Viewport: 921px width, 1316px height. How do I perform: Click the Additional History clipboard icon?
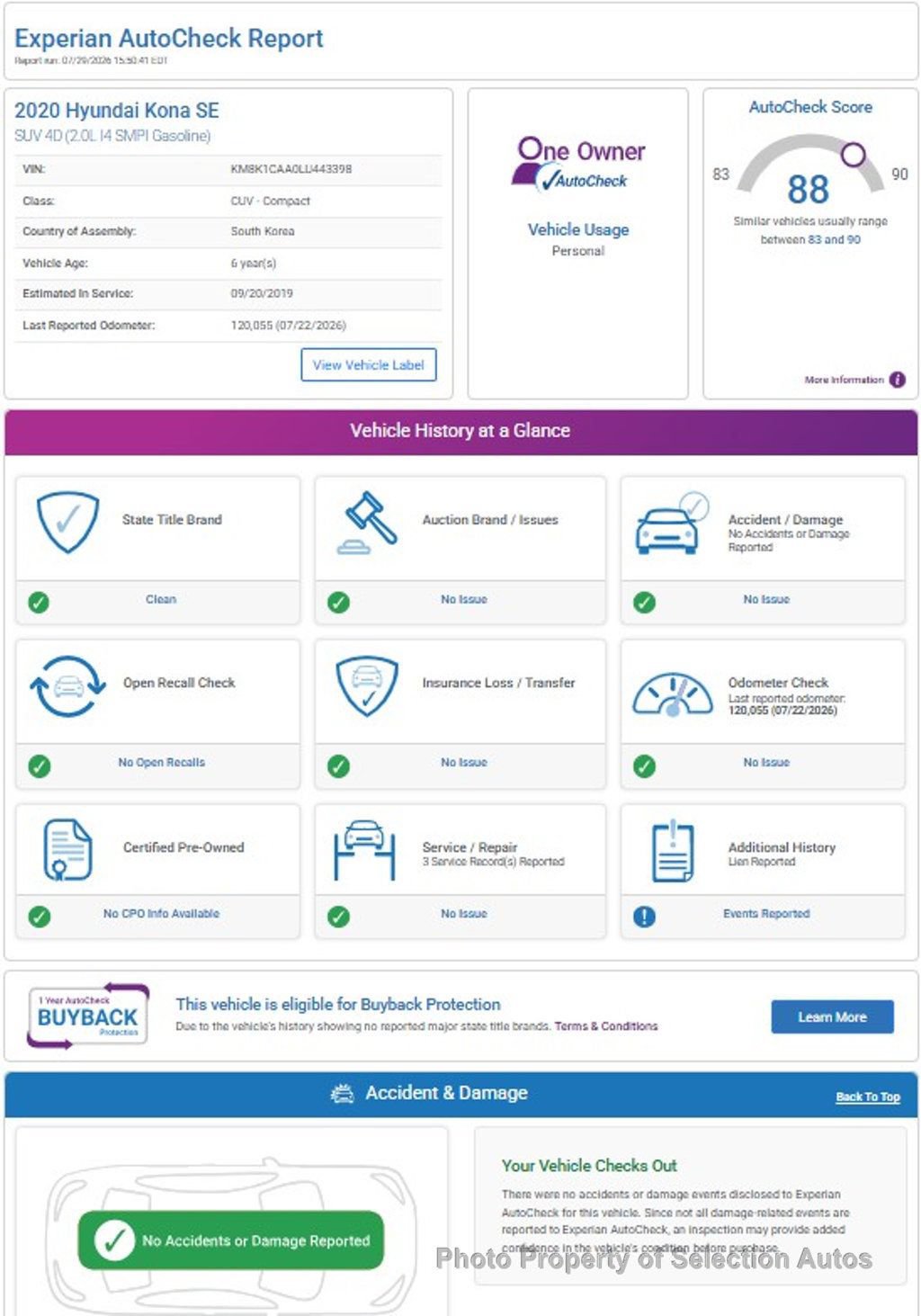click(x=673, y=850)
